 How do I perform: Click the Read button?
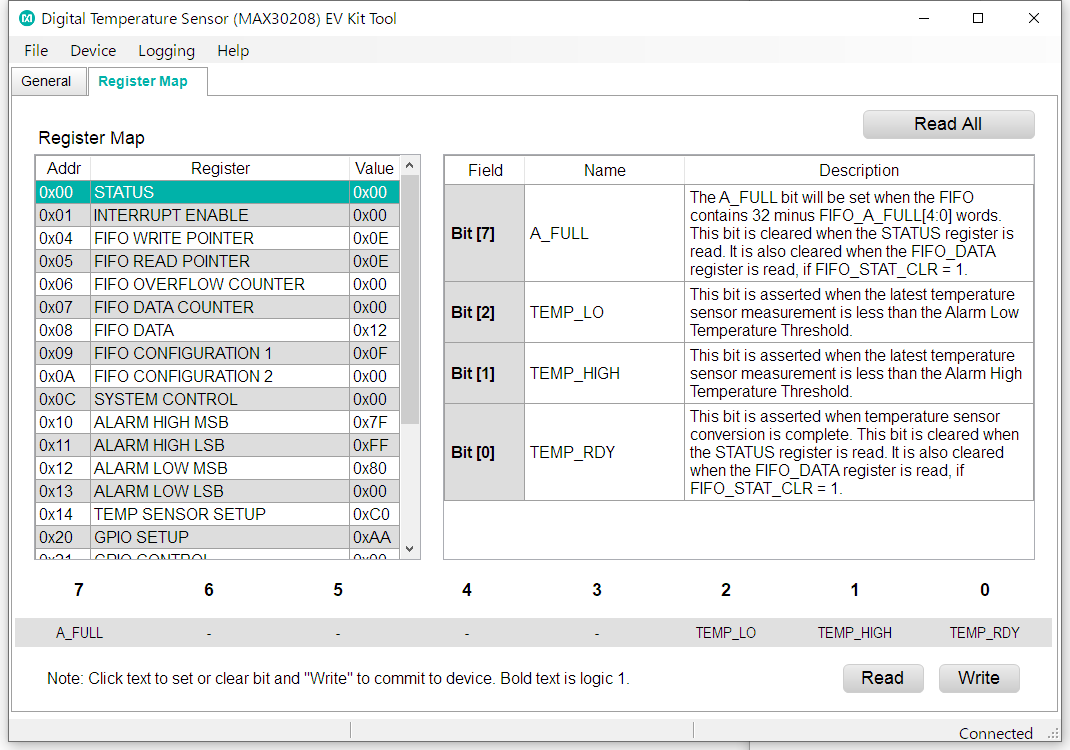[x=883, y=678]
